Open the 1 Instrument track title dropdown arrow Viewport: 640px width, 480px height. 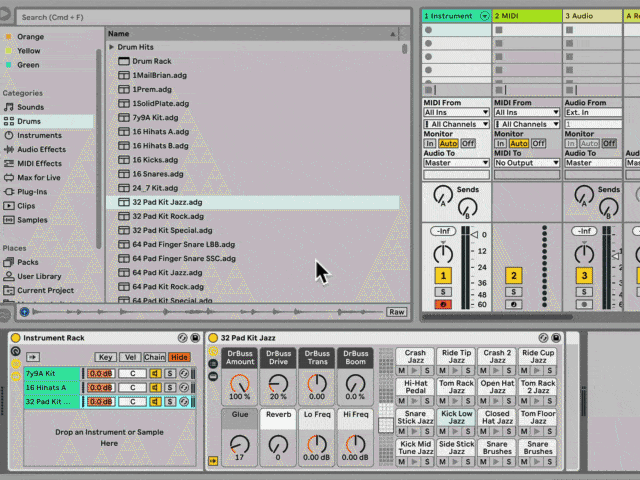coord(484,16)
